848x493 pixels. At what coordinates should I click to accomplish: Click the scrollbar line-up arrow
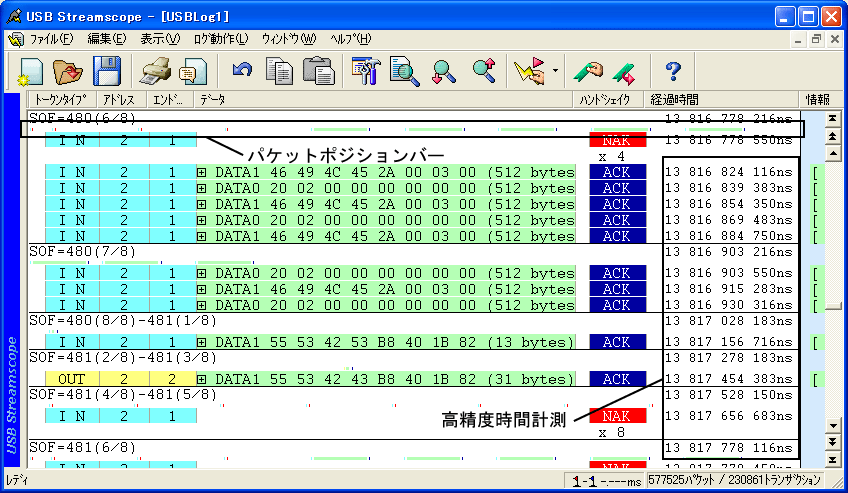832,154
